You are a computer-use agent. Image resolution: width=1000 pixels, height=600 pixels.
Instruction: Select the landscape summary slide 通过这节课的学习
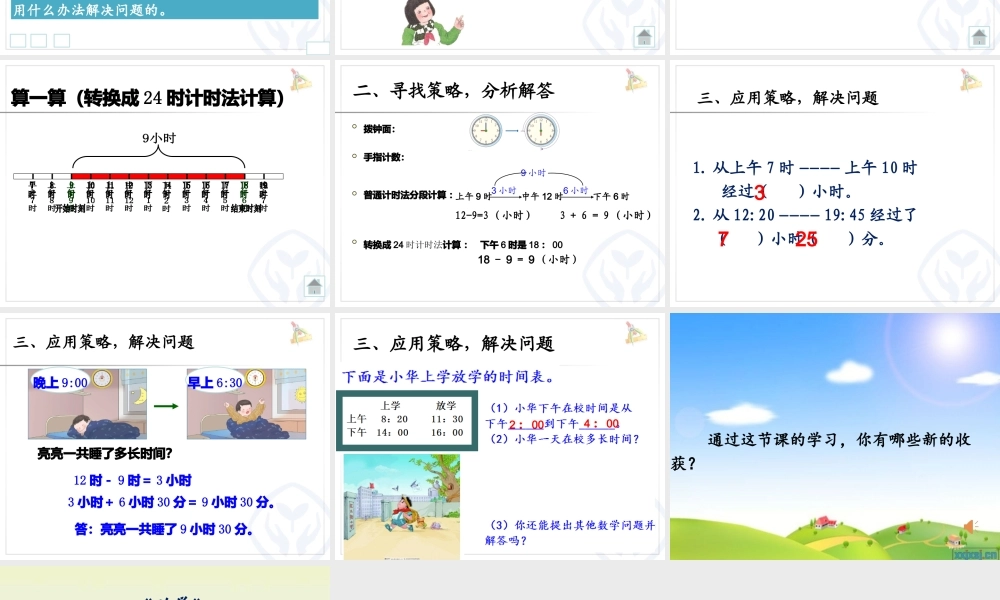(835, 436)
